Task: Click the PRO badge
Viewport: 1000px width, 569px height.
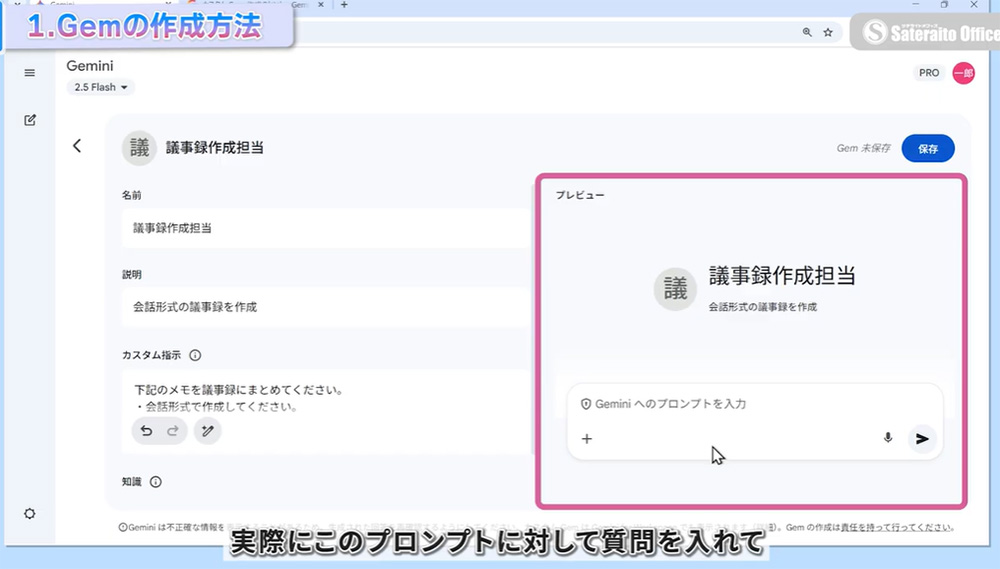Action: pyautogui.click(x=929, y=73)
